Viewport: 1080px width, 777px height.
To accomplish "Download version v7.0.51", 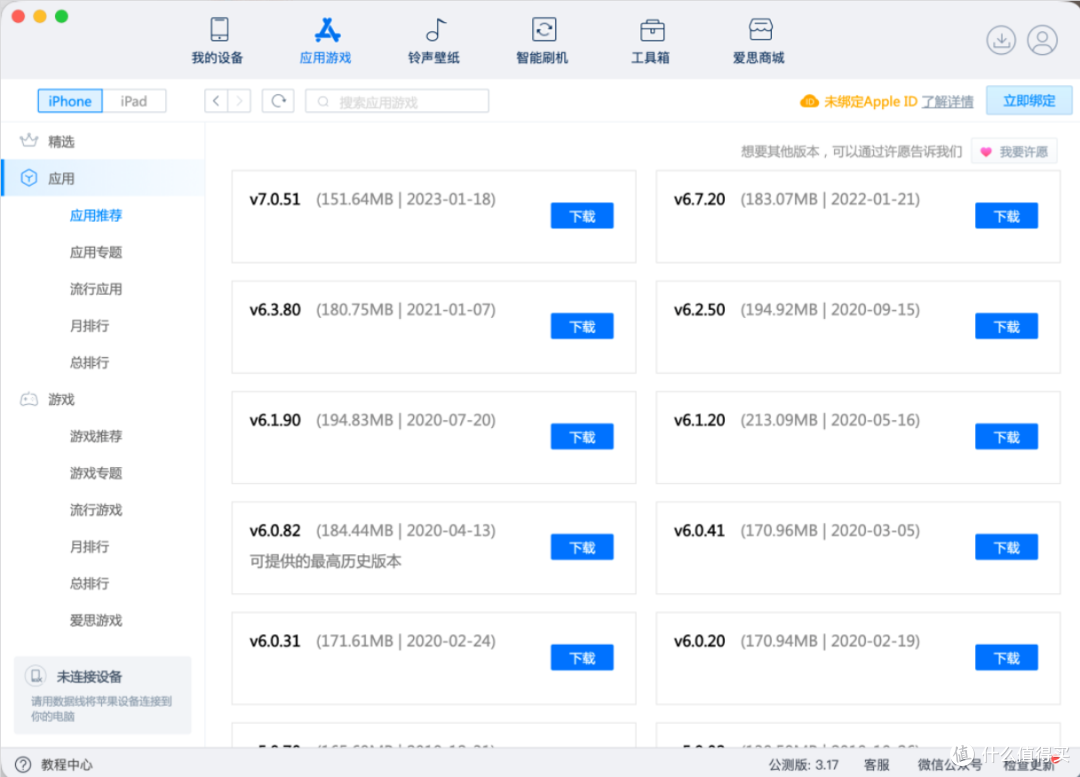I will [x=582, y=216].
